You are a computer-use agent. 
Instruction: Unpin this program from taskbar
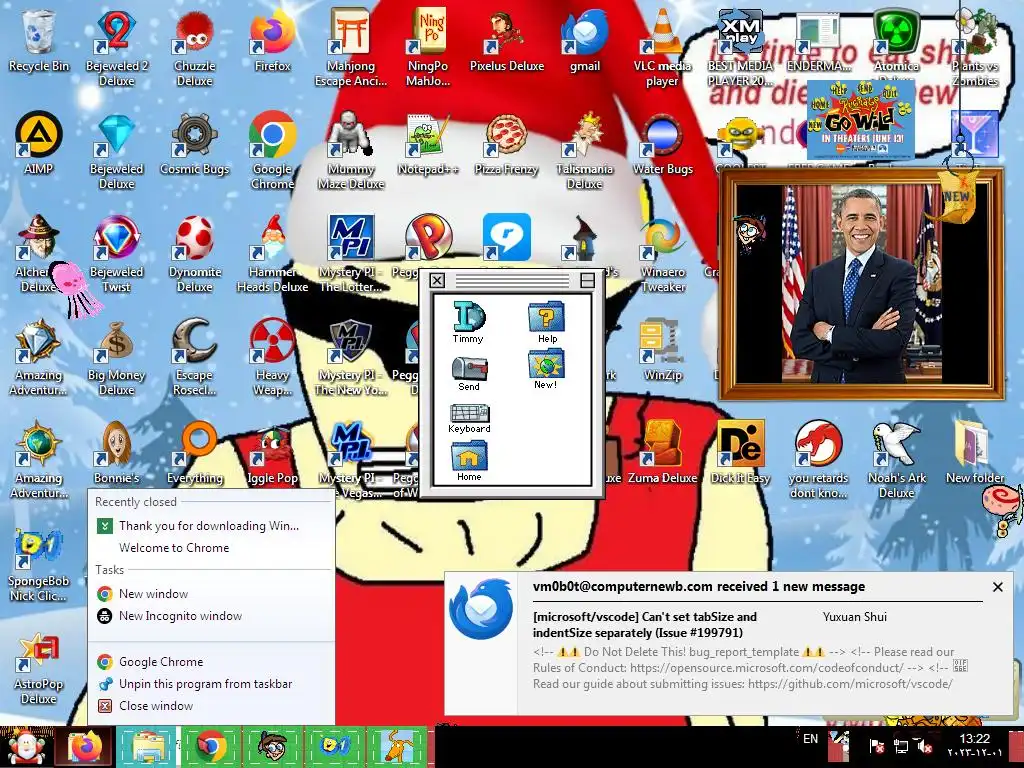[x=206, y=684]
